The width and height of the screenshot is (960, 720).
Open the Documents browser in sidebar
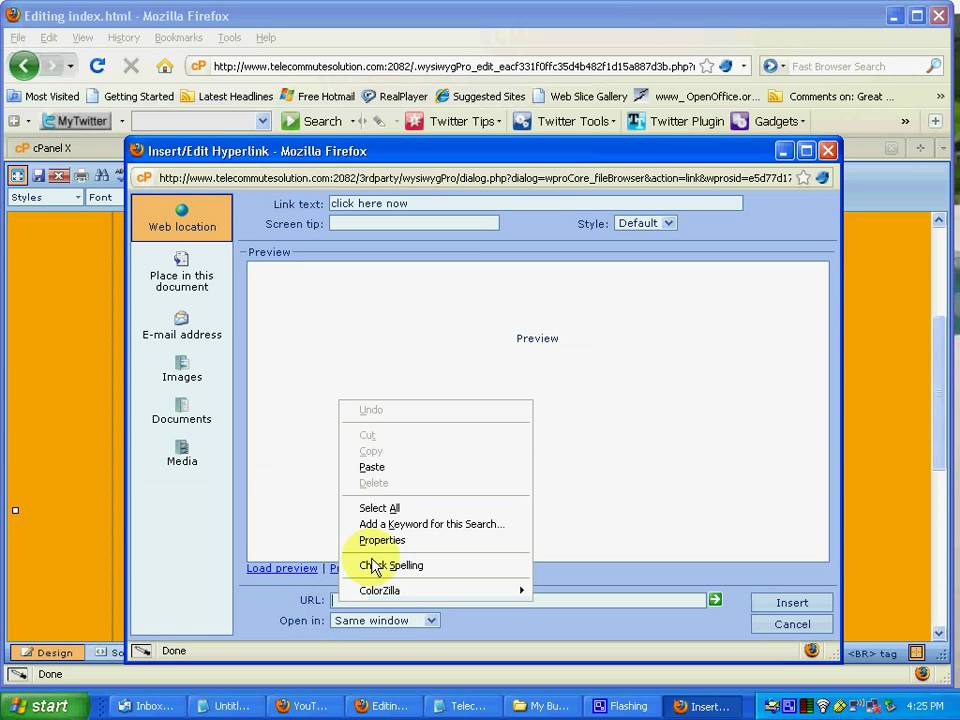pos(182,411)
